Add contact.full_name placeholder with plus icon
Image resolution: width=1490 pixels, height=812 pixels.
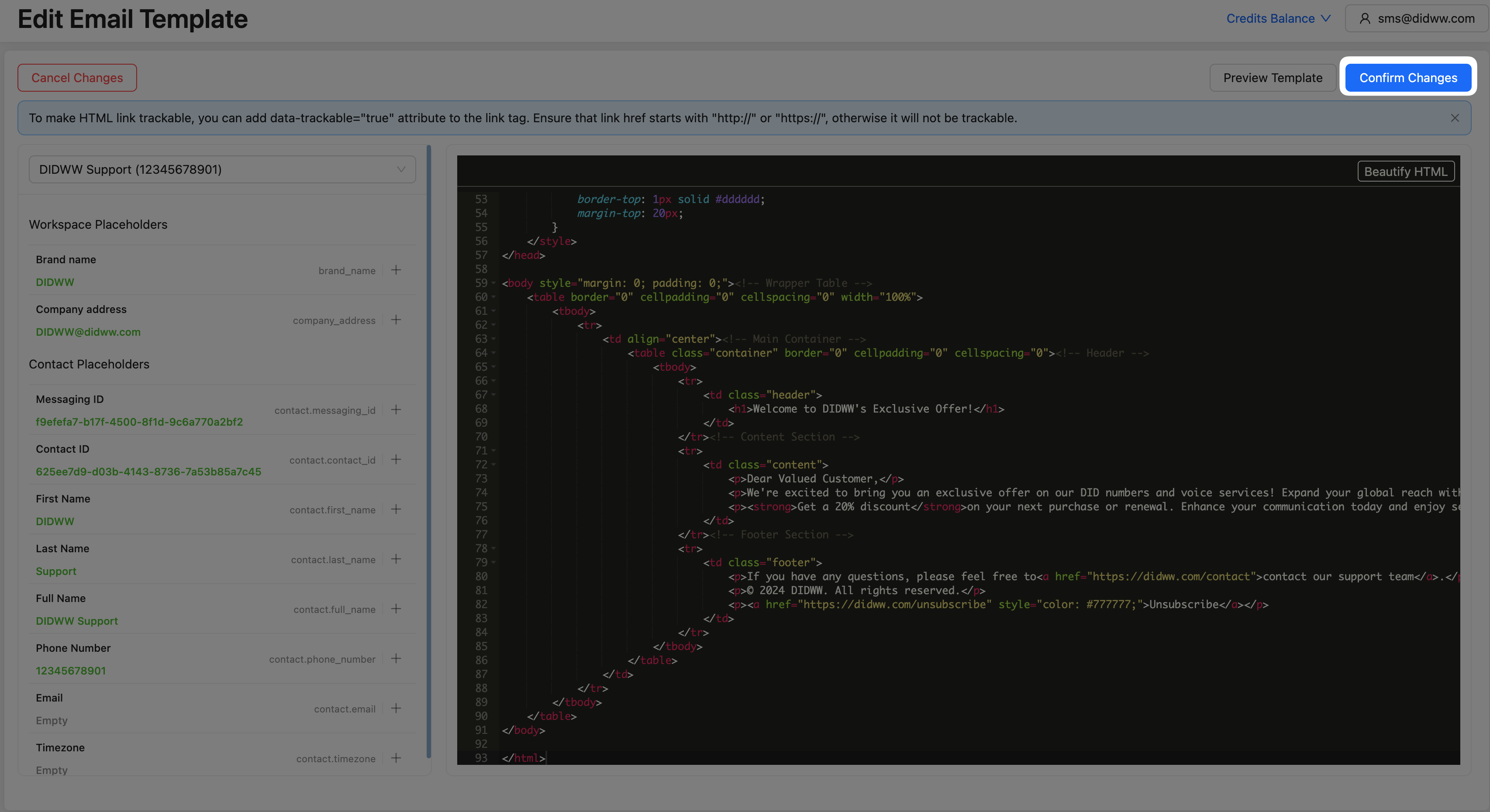[396, 609]
